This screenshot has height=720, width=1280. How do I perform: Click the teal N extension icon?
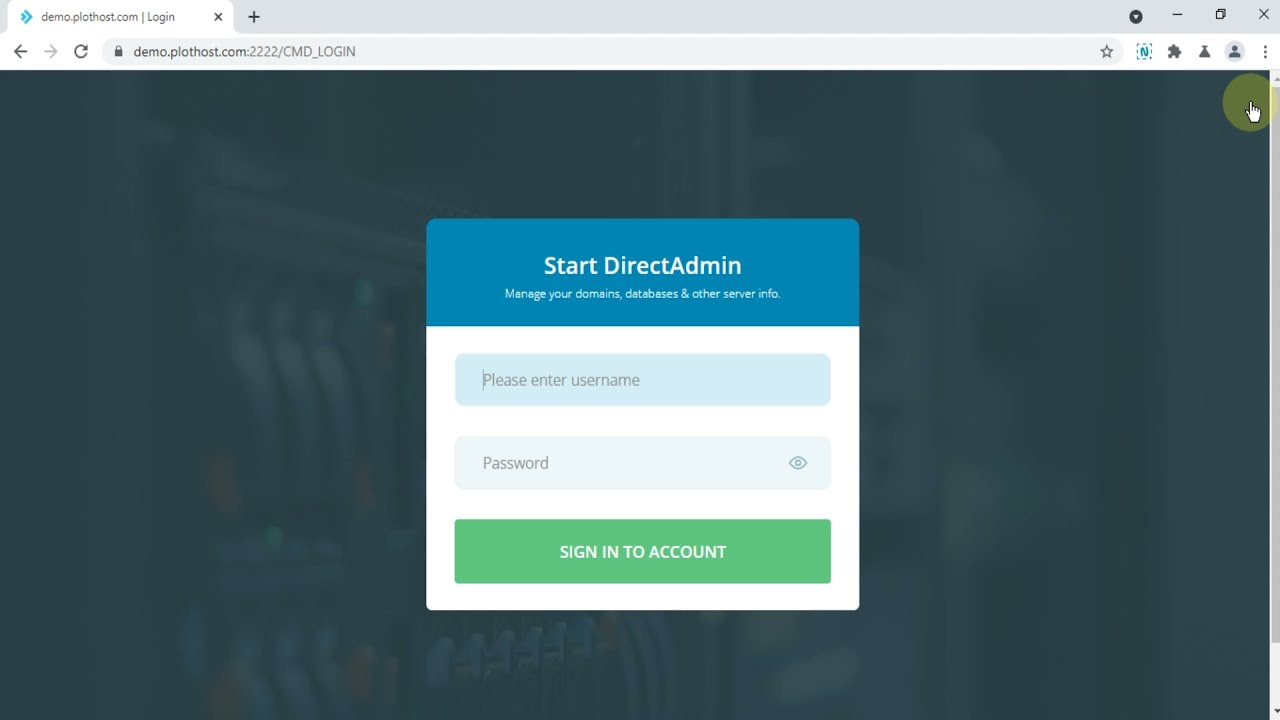(1144, 51)
